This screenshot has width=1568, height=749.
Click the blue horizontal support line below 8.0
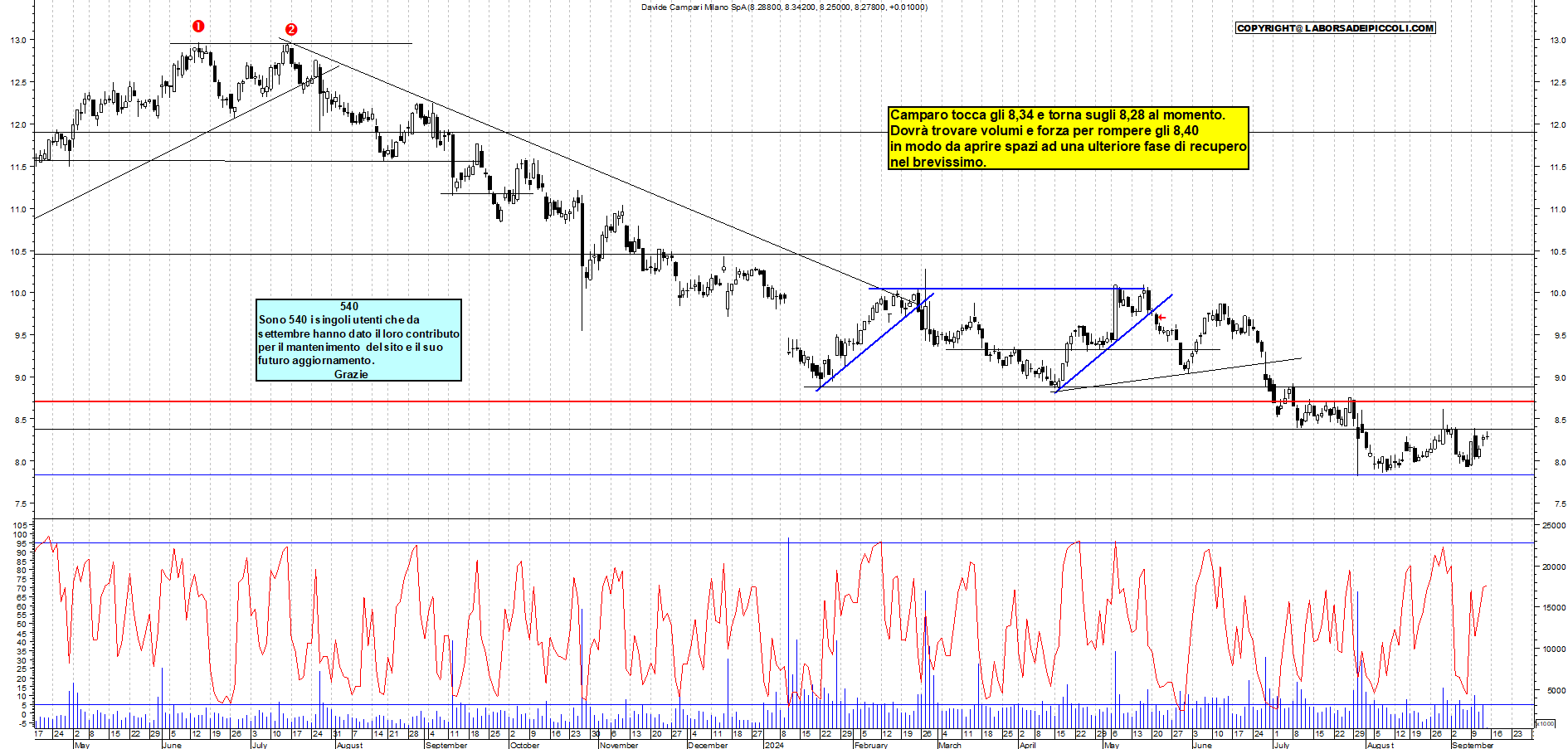(784, 475)
